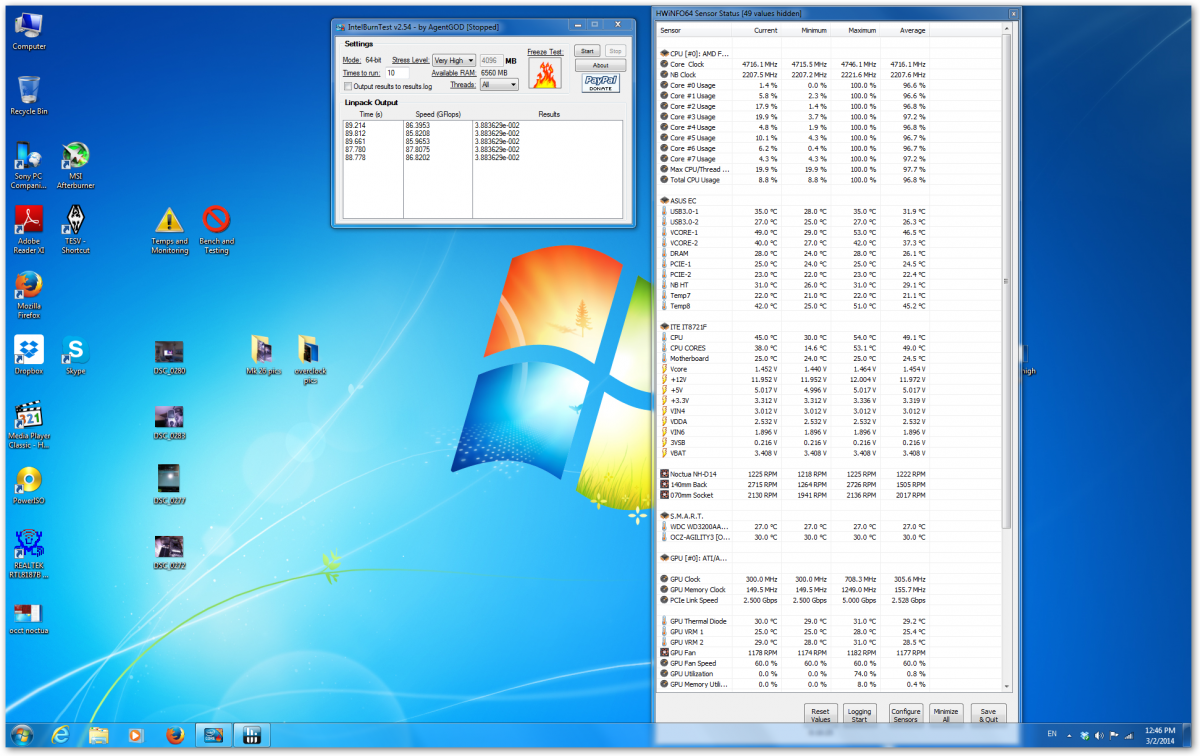Click the Save & Quit button in HWiNFO64
Viewport: 1200px width, 756px height.
[x=989, y=715]
